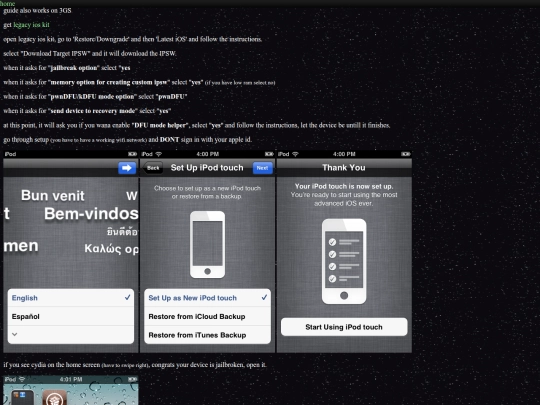Tap the blue Next button
540x405 pixels.
[x=262, y=168]
